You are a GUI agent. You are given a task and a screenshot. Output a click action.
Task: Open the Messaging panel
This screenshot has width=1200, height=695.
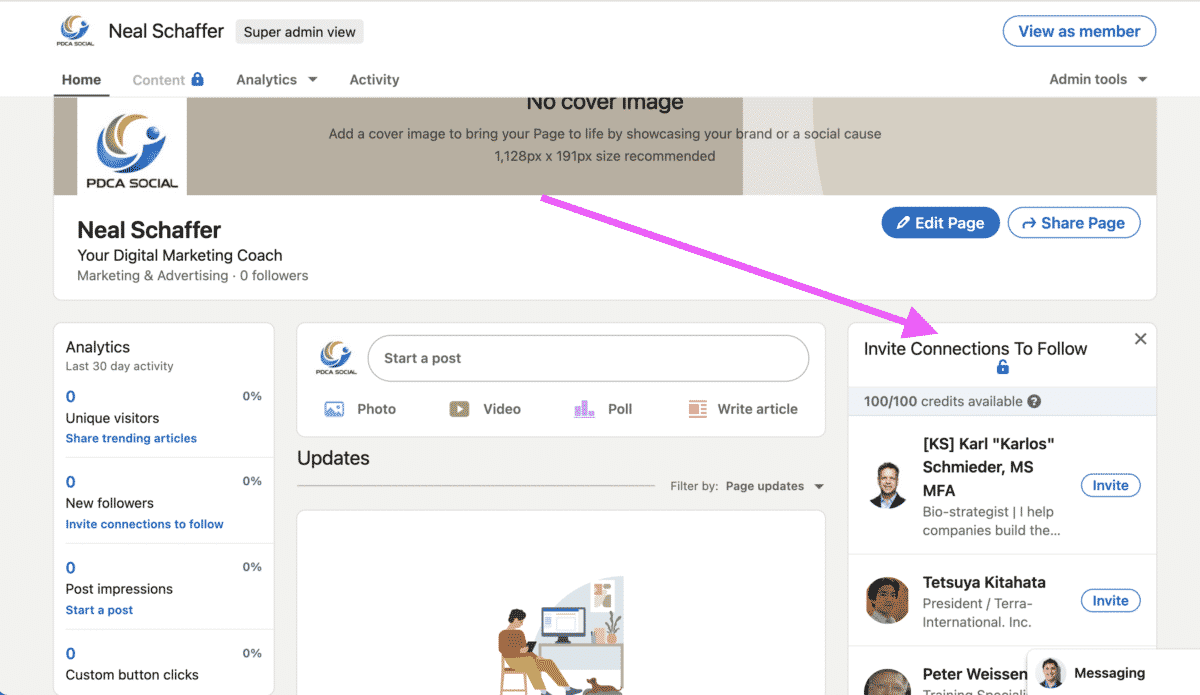[x=1113, y=672]
